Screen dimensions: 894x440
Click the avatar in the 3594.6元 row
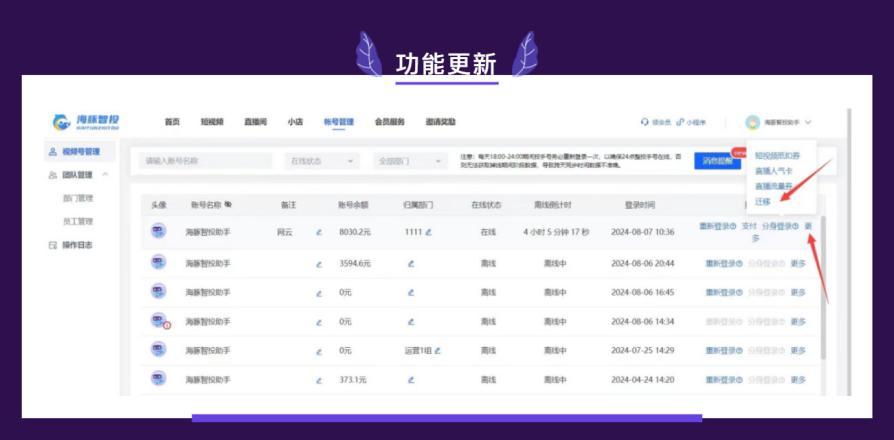point(159,262)
